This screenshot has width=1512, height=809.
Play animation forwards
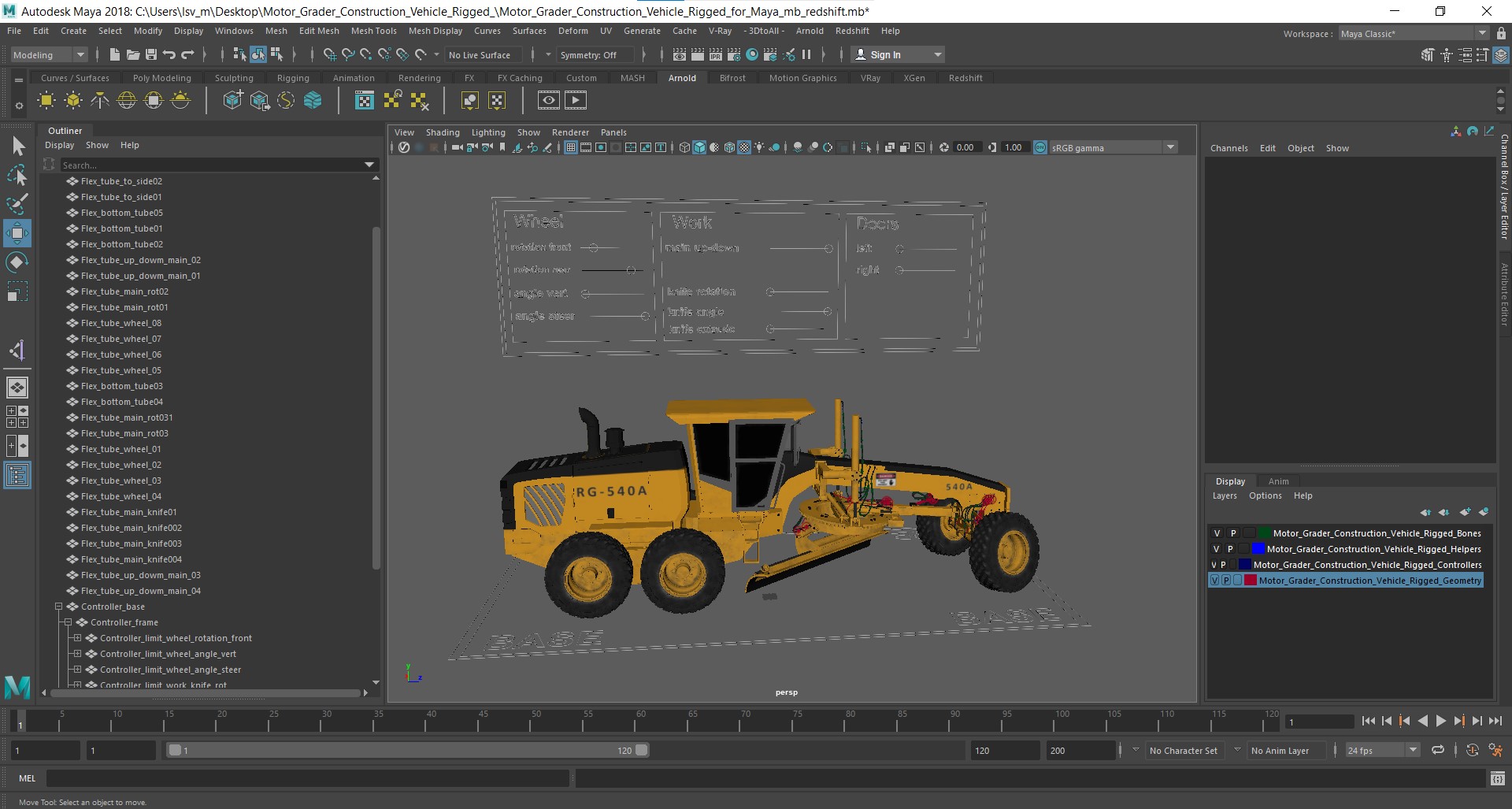tap(1440, 721)
